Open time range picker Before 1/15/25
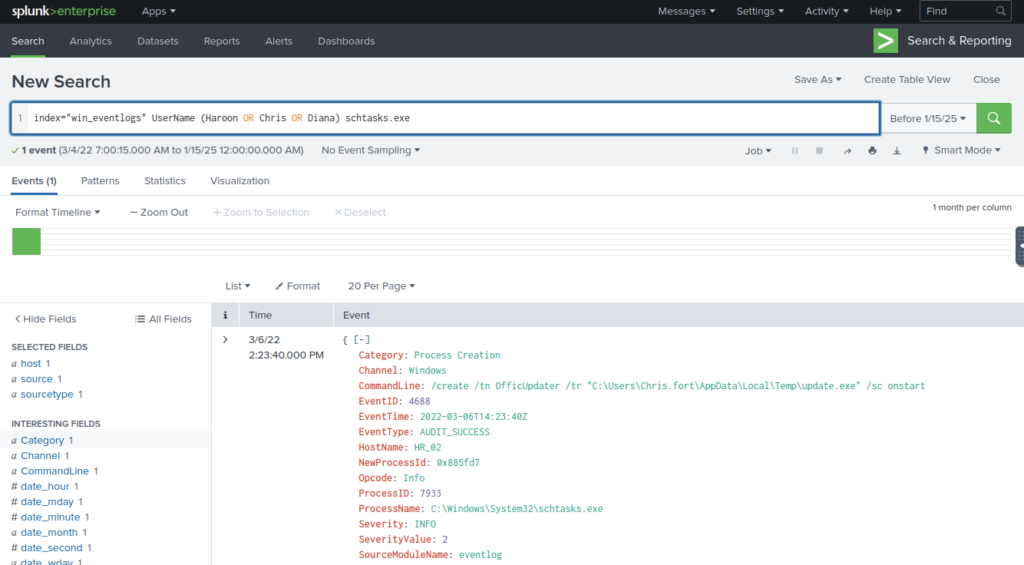The height and width of the screenshot is (565, 1024). pos(927,118)
